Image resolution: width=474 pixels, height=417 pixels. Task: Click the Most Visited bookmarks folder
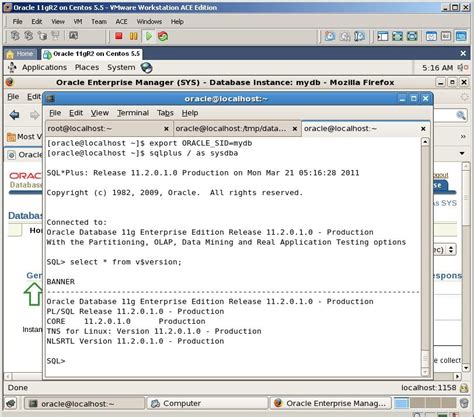[x=25, y=137]
